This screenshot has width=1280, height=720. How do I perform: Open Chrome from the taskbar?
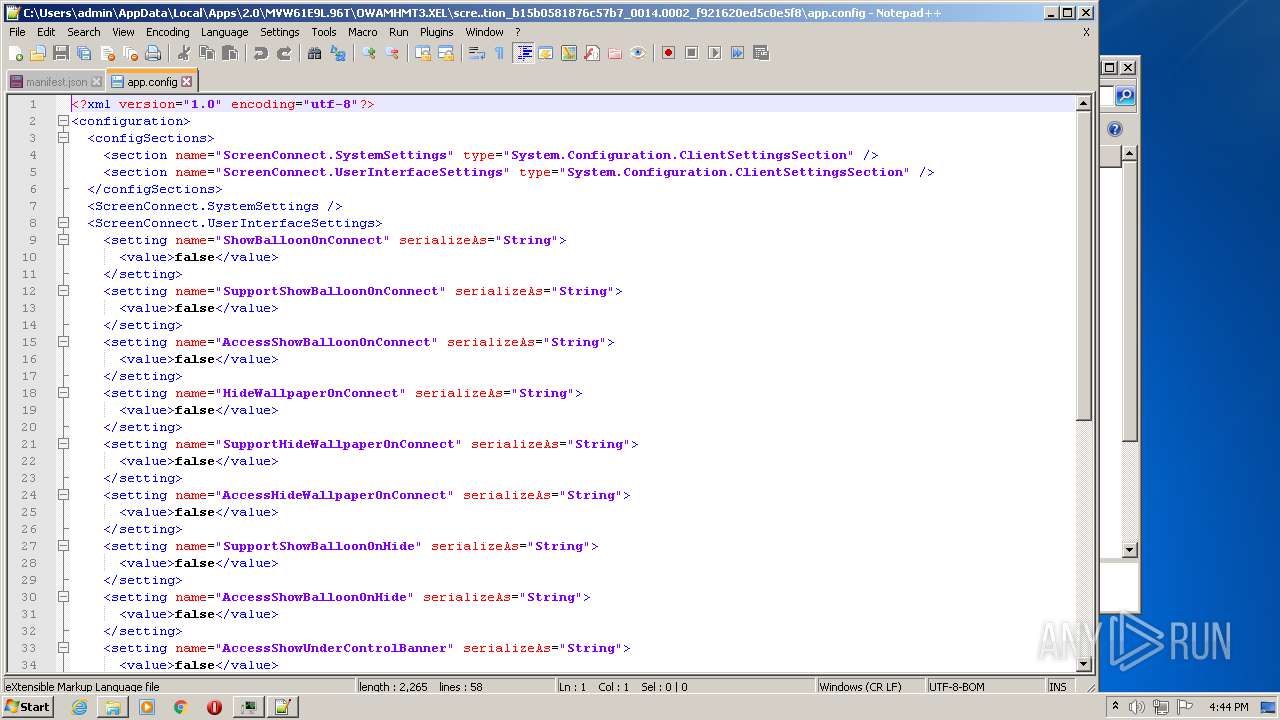(x=180, y=707)
